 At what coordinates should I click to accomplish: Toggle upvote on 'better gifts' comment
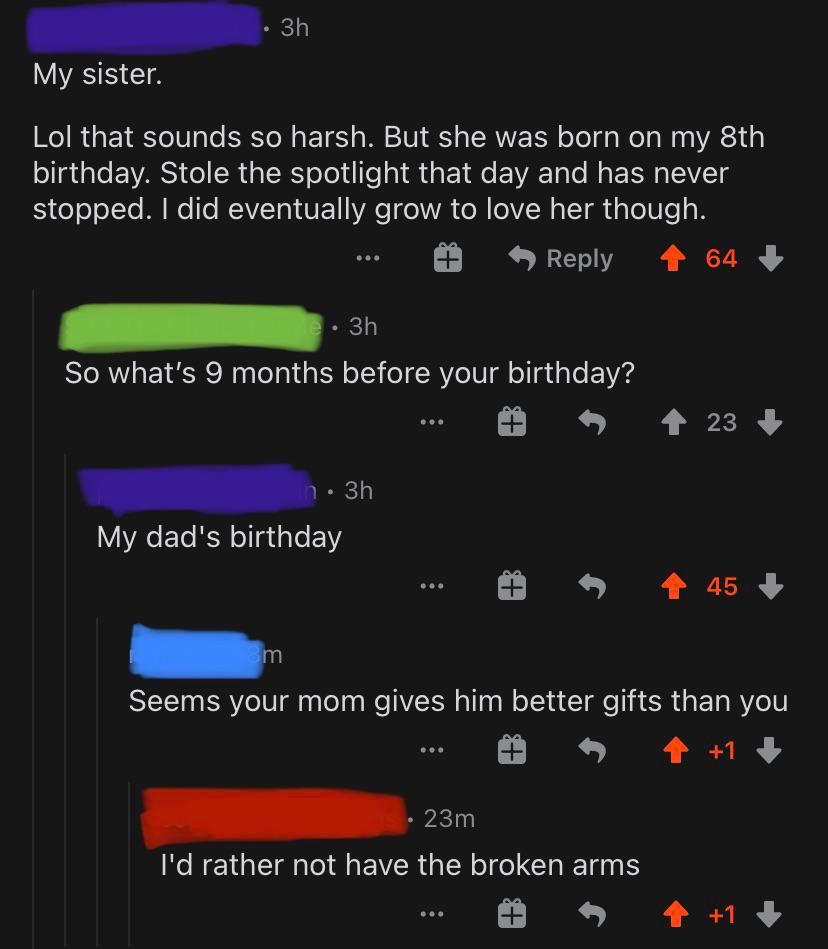tap(675, 751)
